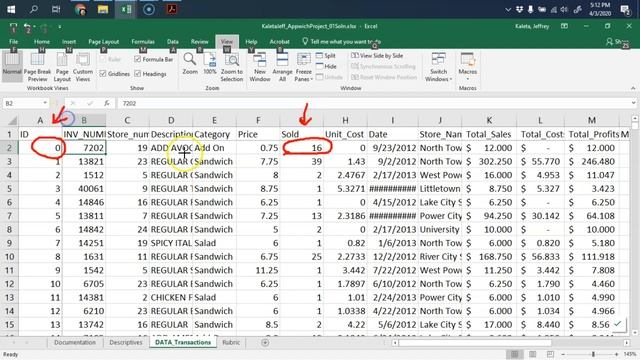The image size is (640, 360).
Task: Click Arrange All windows
Action: pos(282,67)
